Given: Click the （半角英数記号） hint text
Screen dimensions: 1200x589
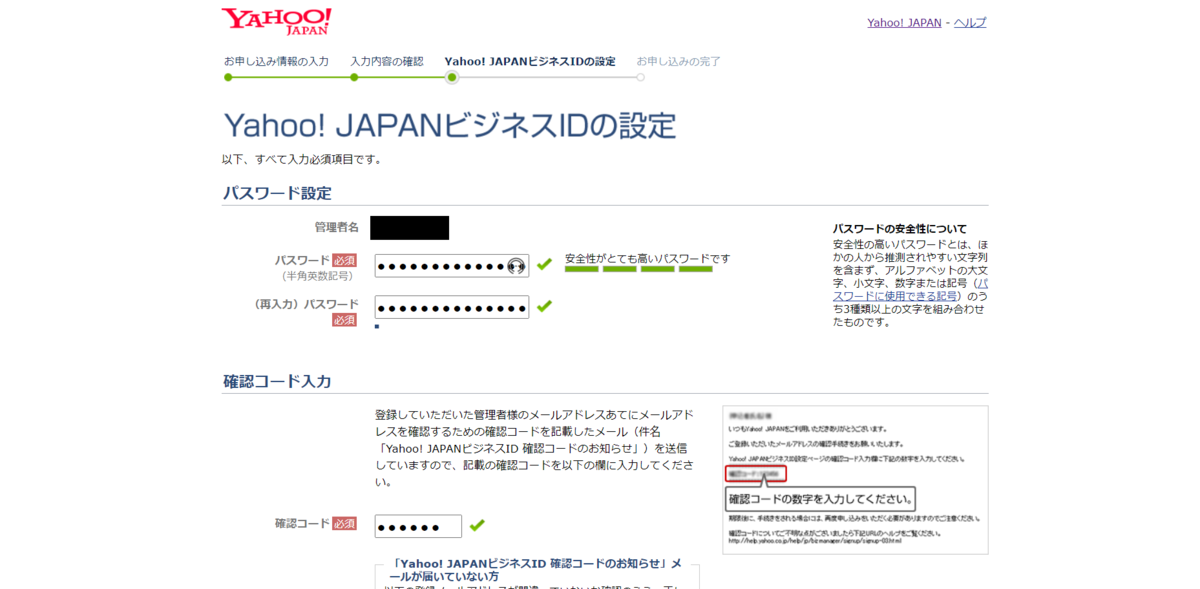Looking at the screenshot, I should click(x=317, y=276).
